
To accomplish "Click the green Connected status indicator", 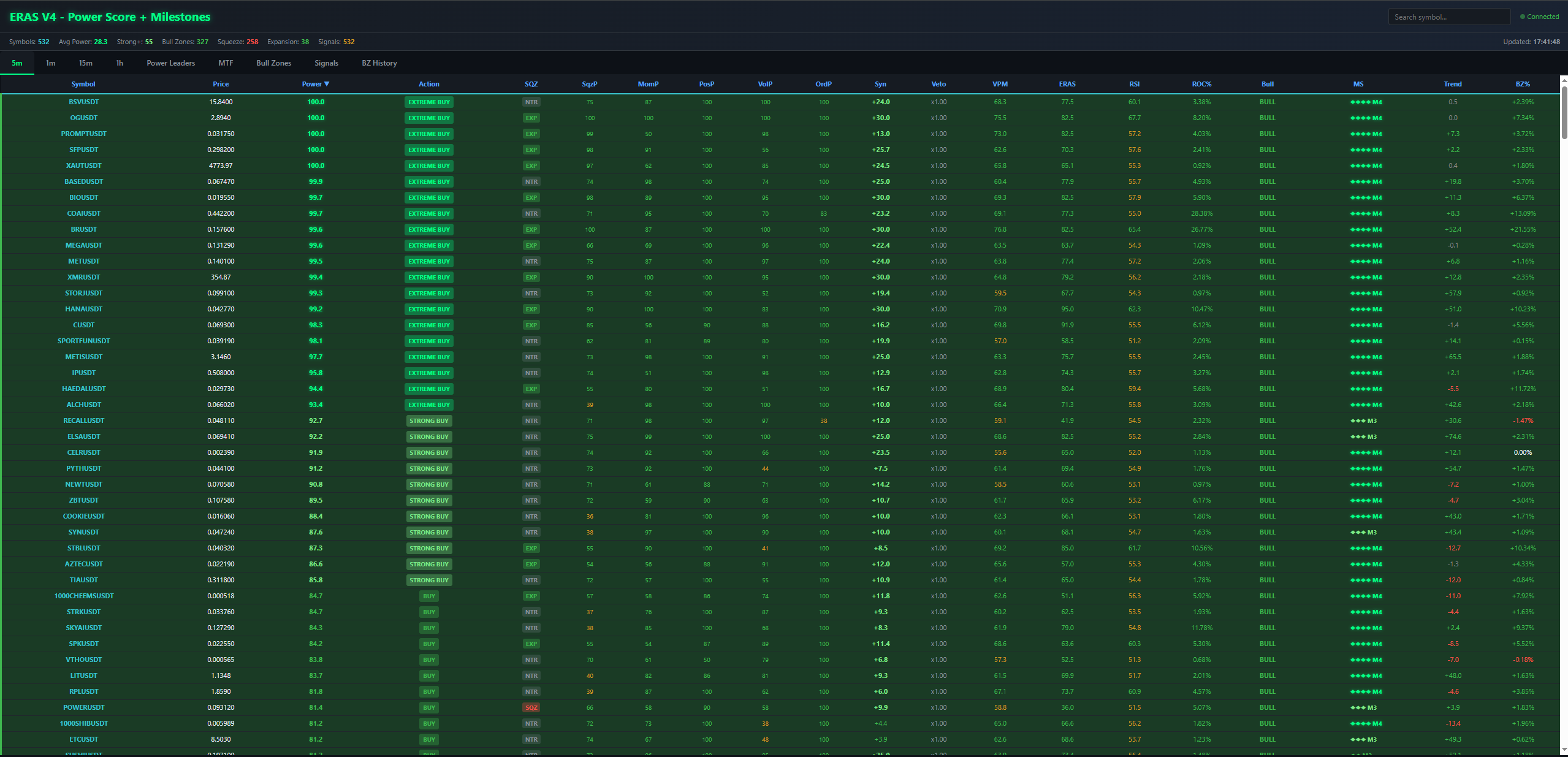I will (1539, 17).
